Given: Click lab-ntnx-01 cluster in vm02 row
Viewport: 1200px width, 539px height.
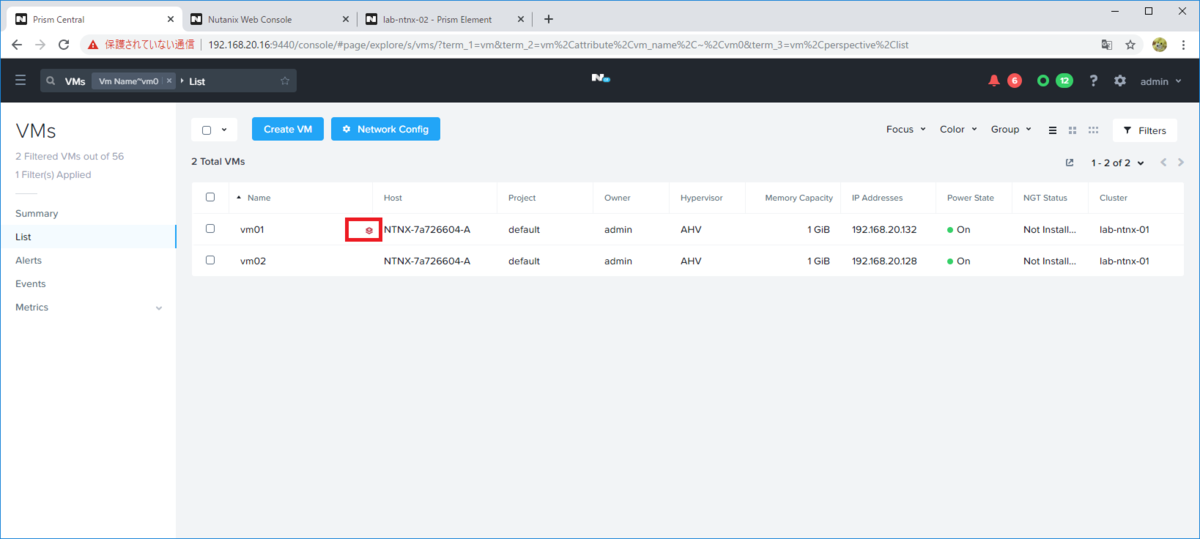Looking at the screenshot, I should [x=1124, y=260].
